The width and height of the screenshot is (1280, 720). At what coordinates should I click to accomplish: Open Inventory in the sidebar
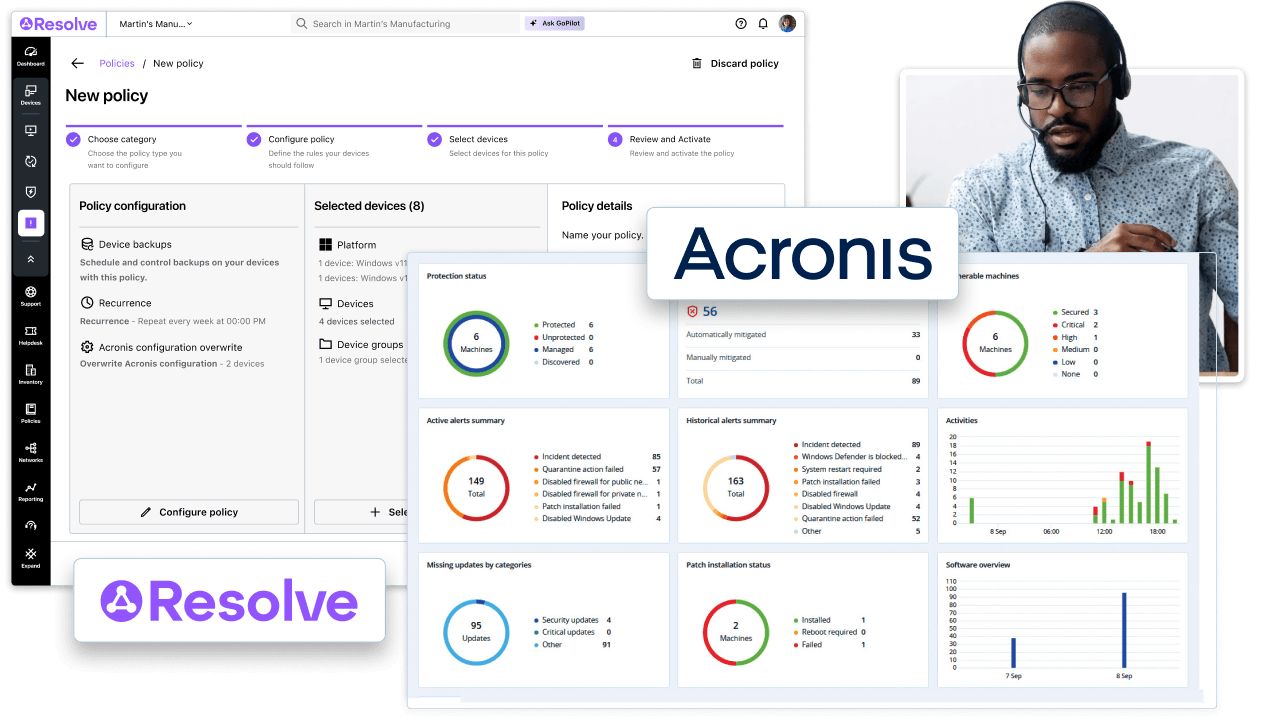(30, 374)
